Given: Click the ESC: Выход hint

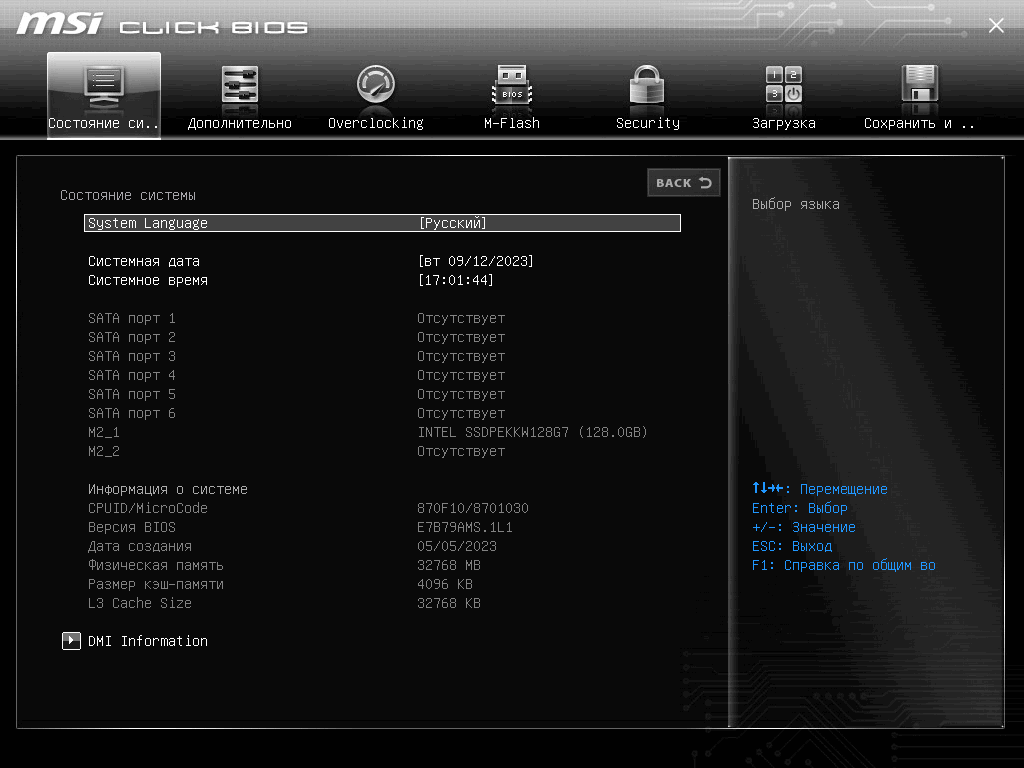Looking at the screenshot, I should [x=792, y=546].
